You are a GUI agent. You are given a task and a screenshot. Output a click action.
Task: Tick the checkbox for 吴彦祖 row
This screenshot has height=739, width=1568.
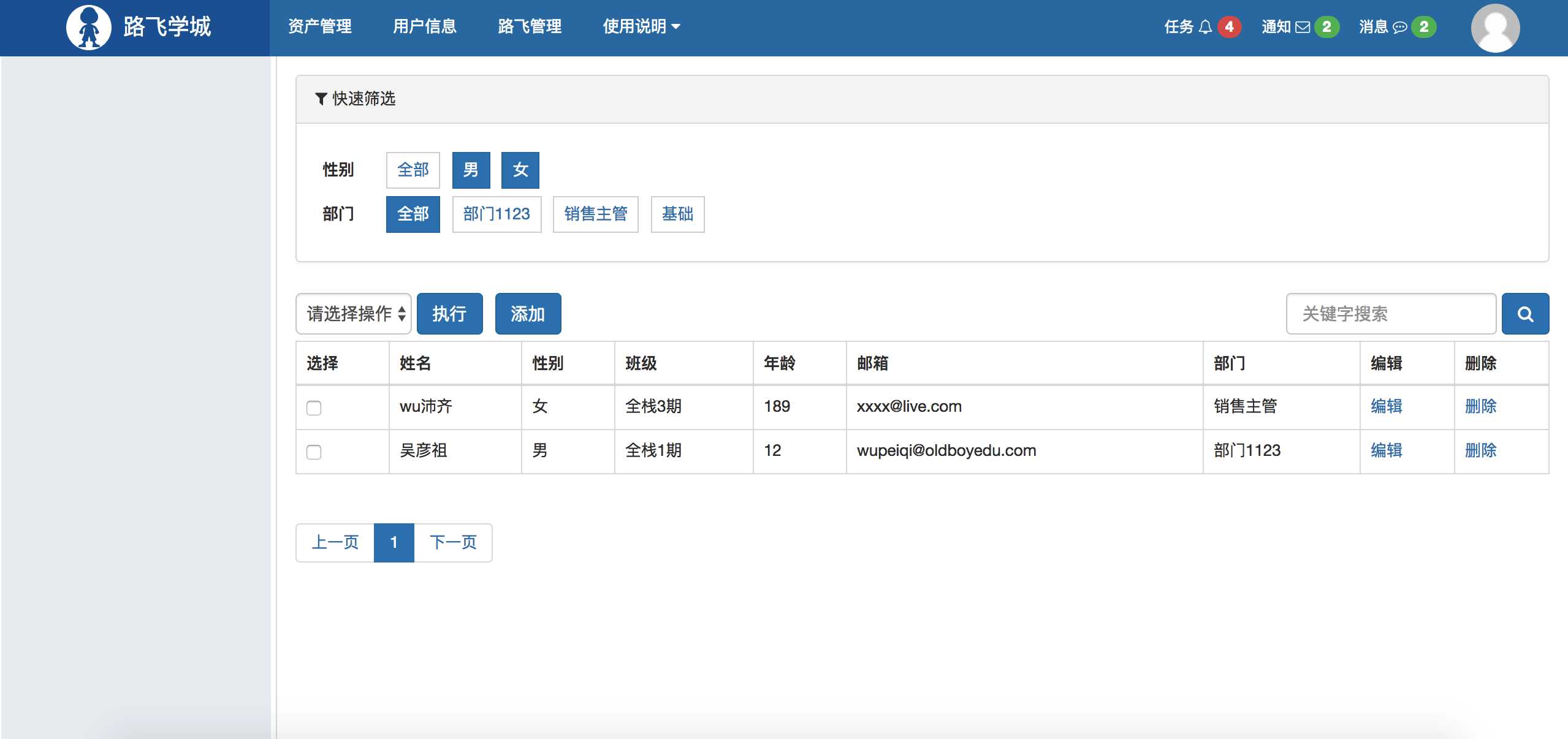coord(314,452)
